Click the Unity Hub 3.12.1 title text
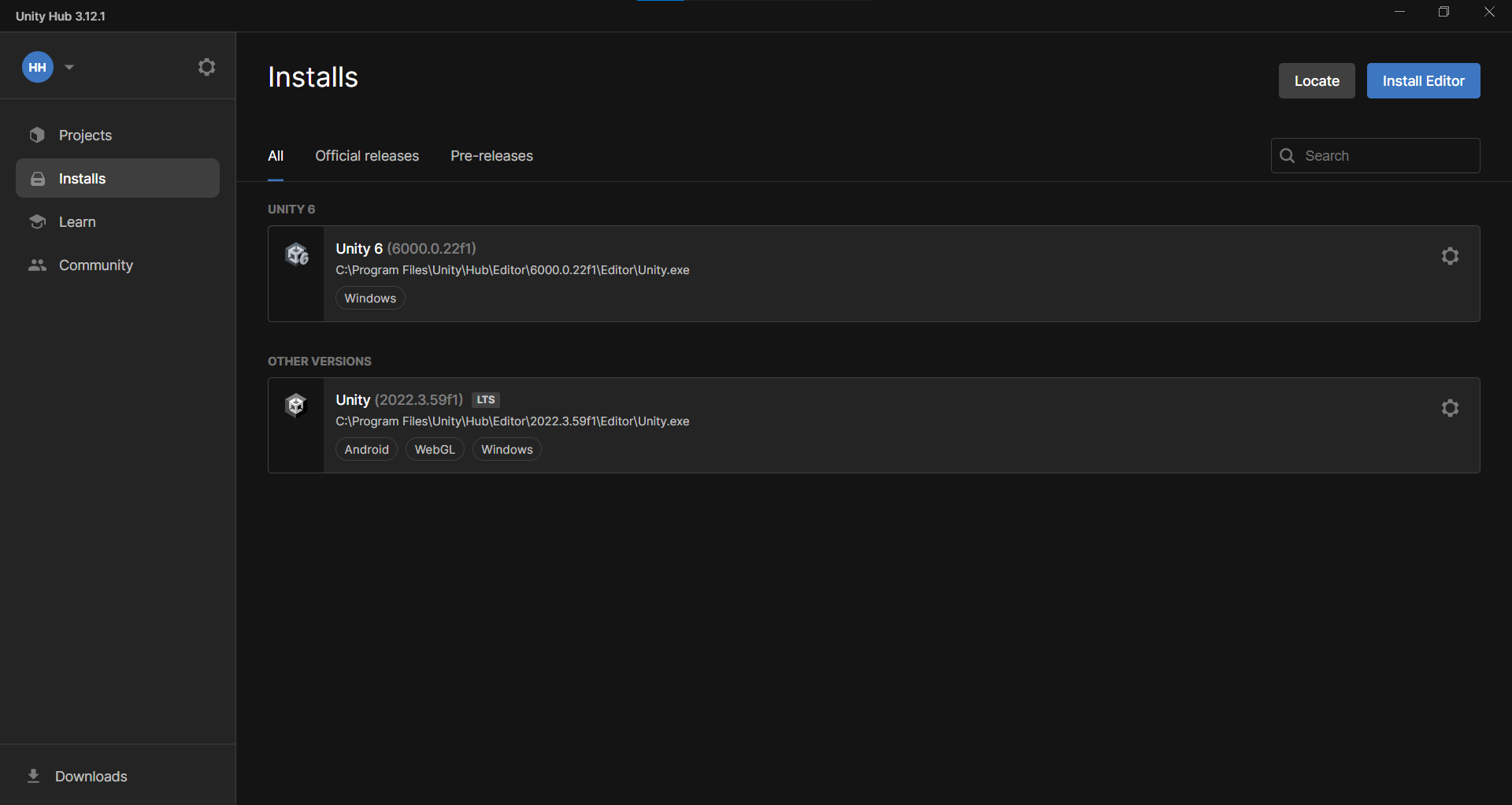The height and width of the screenshot is (805, 1512). (61, 16)
